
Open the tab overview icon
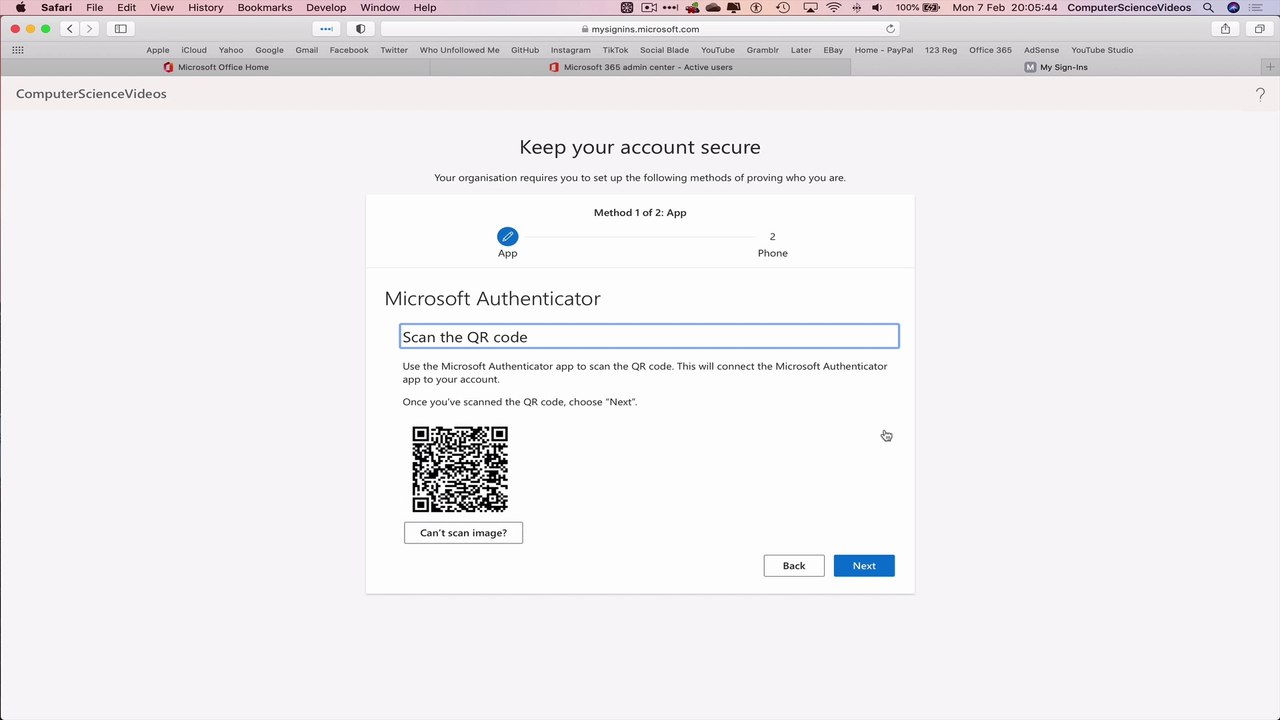pos(1259,29)
